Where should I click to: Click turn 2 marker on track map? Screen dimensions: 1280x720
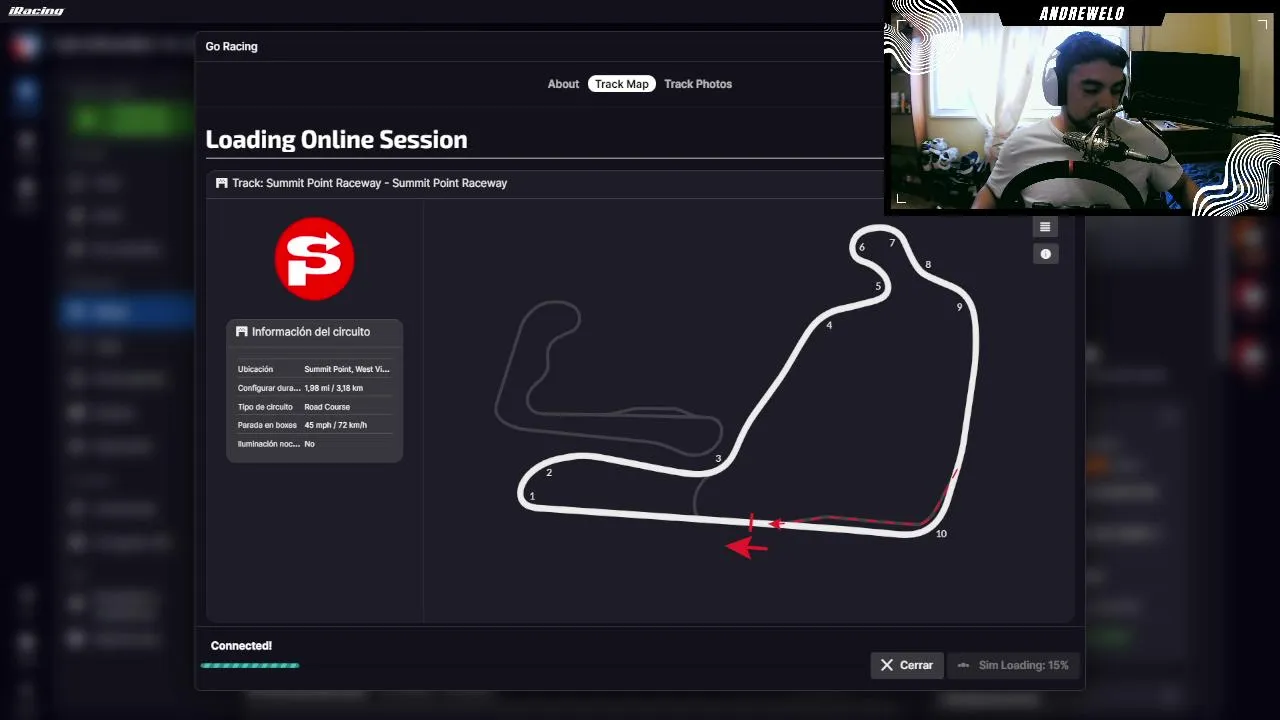(x=549, y=472)
